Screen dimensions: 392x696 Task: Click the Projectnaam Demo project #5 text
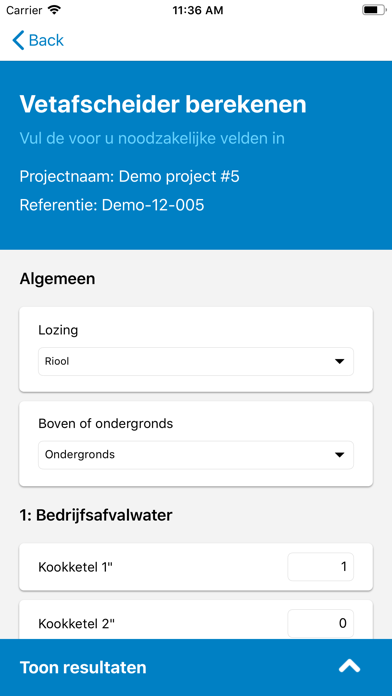click(130, 177)
